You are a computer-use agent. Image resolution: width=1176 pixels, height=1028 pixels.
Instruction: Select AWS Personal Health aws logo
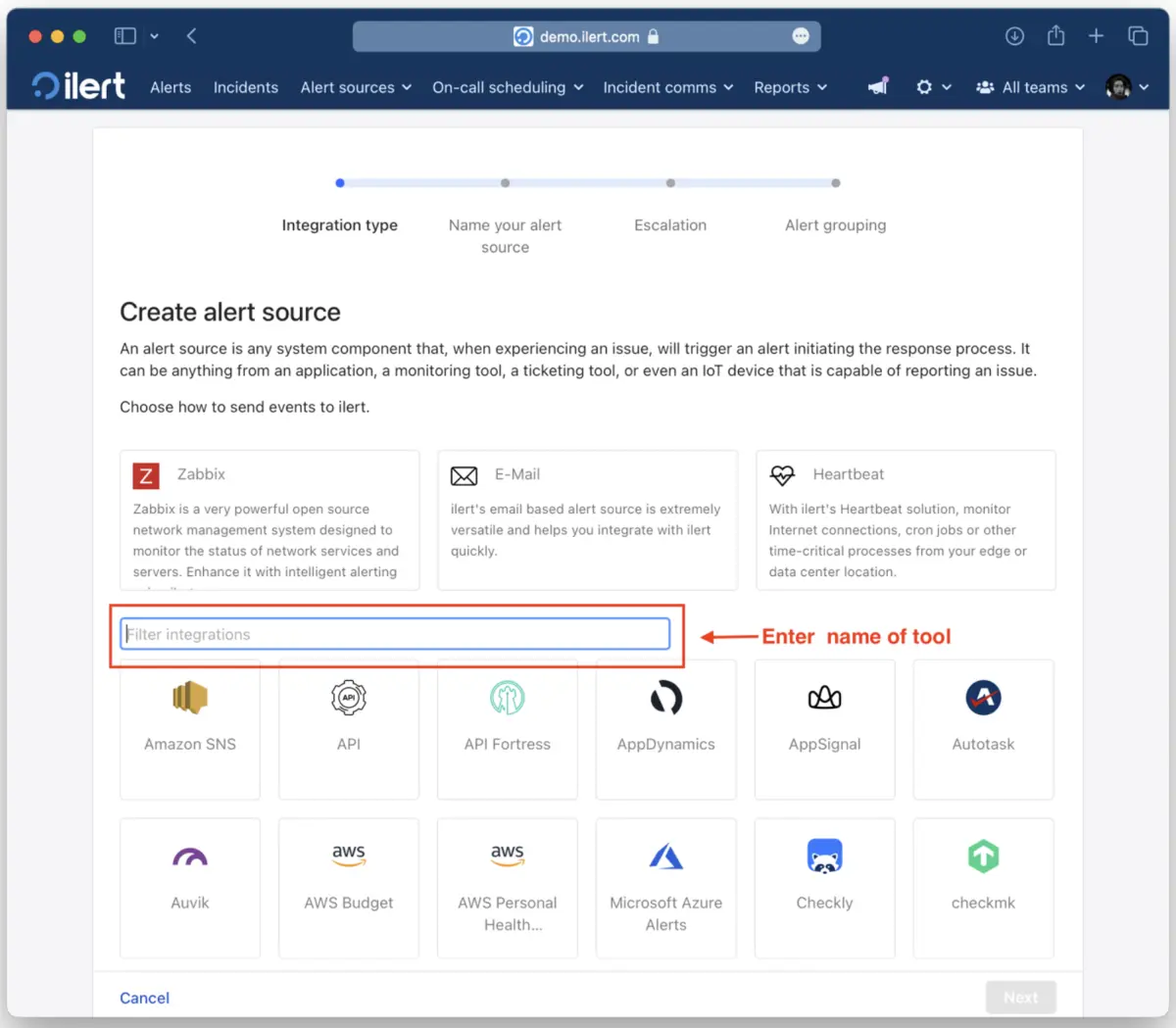click(x=508, y=856)
